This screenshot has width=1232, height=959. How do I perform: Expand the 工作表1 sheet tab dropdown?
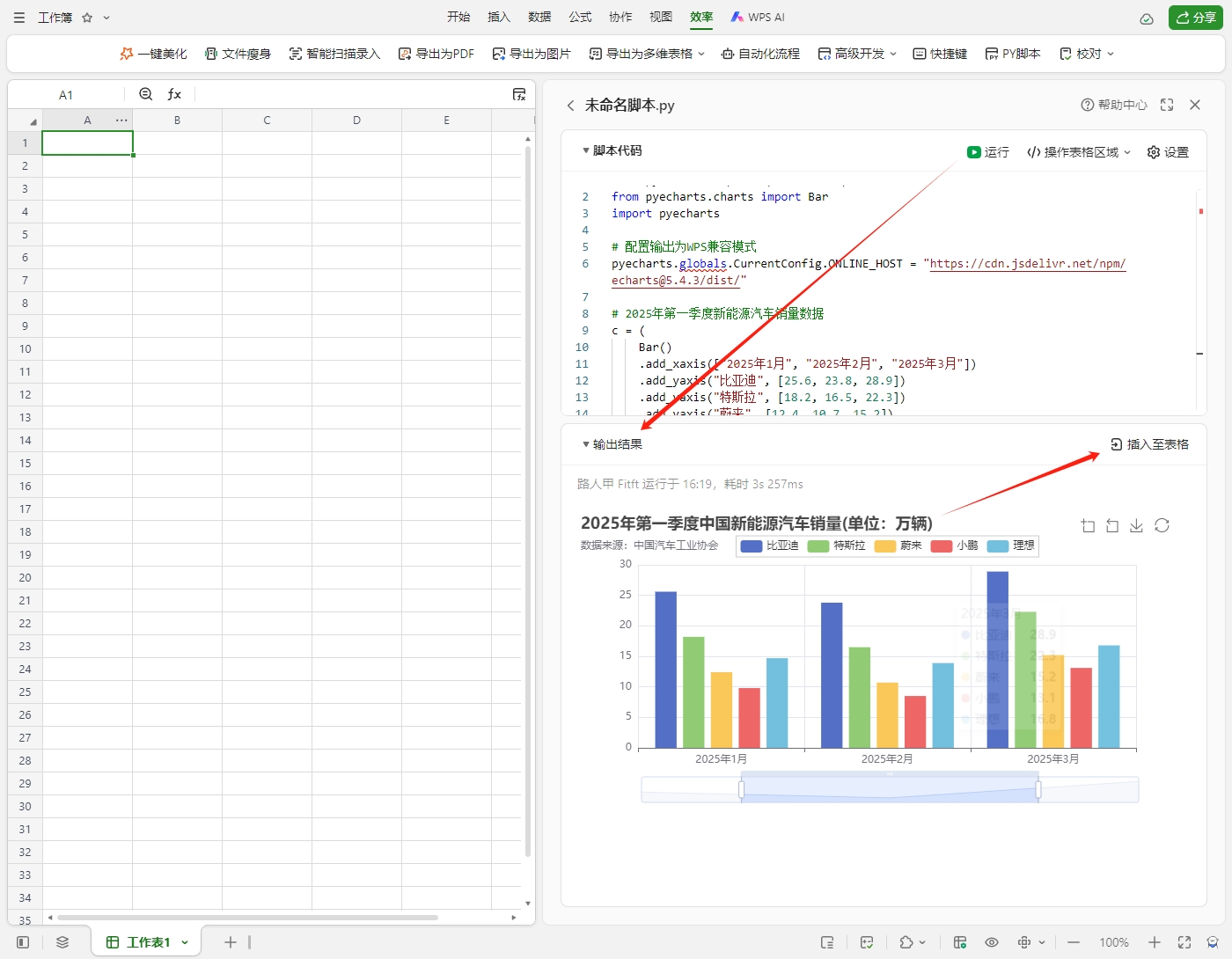tap(185, 942)
